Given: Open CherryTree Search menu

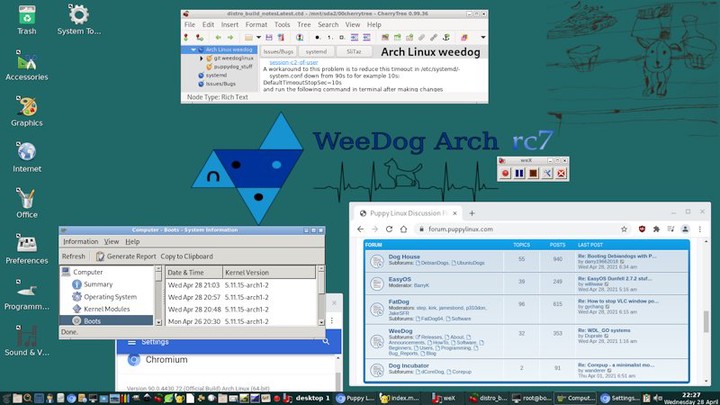Looking at the screenshot, I should pos(328,24).
